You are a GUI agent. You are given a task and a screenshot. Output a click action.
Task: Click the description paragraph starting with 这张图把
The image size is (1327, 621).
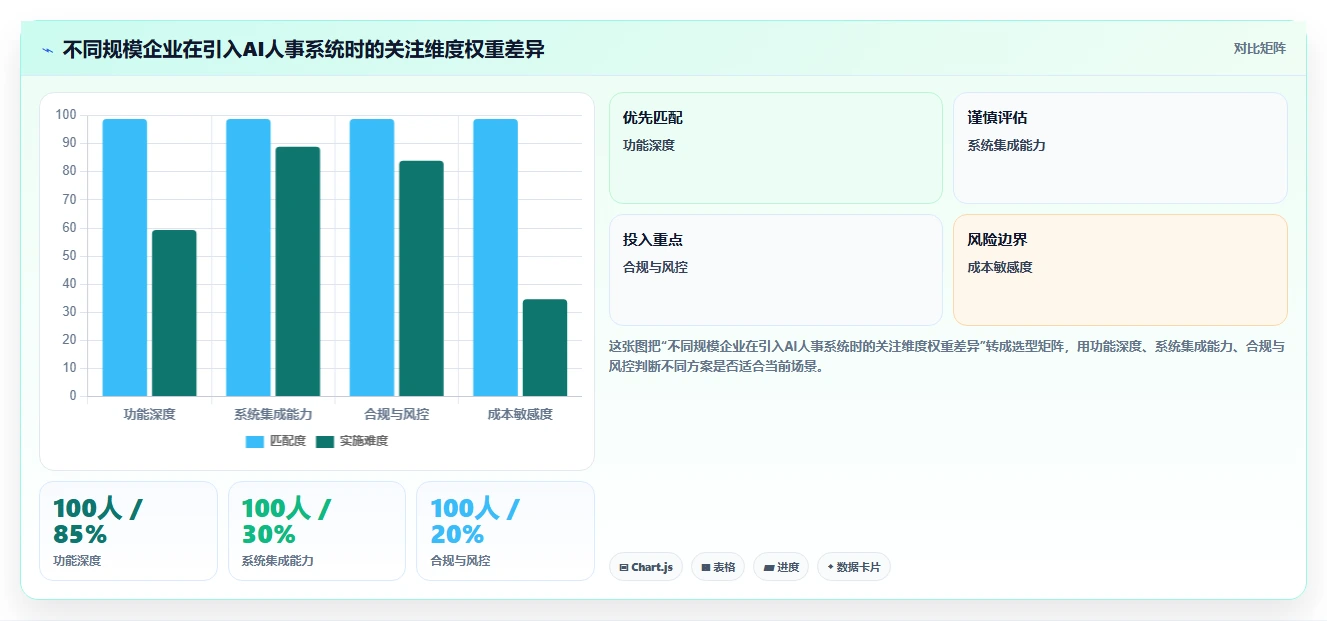click(947, 356)
